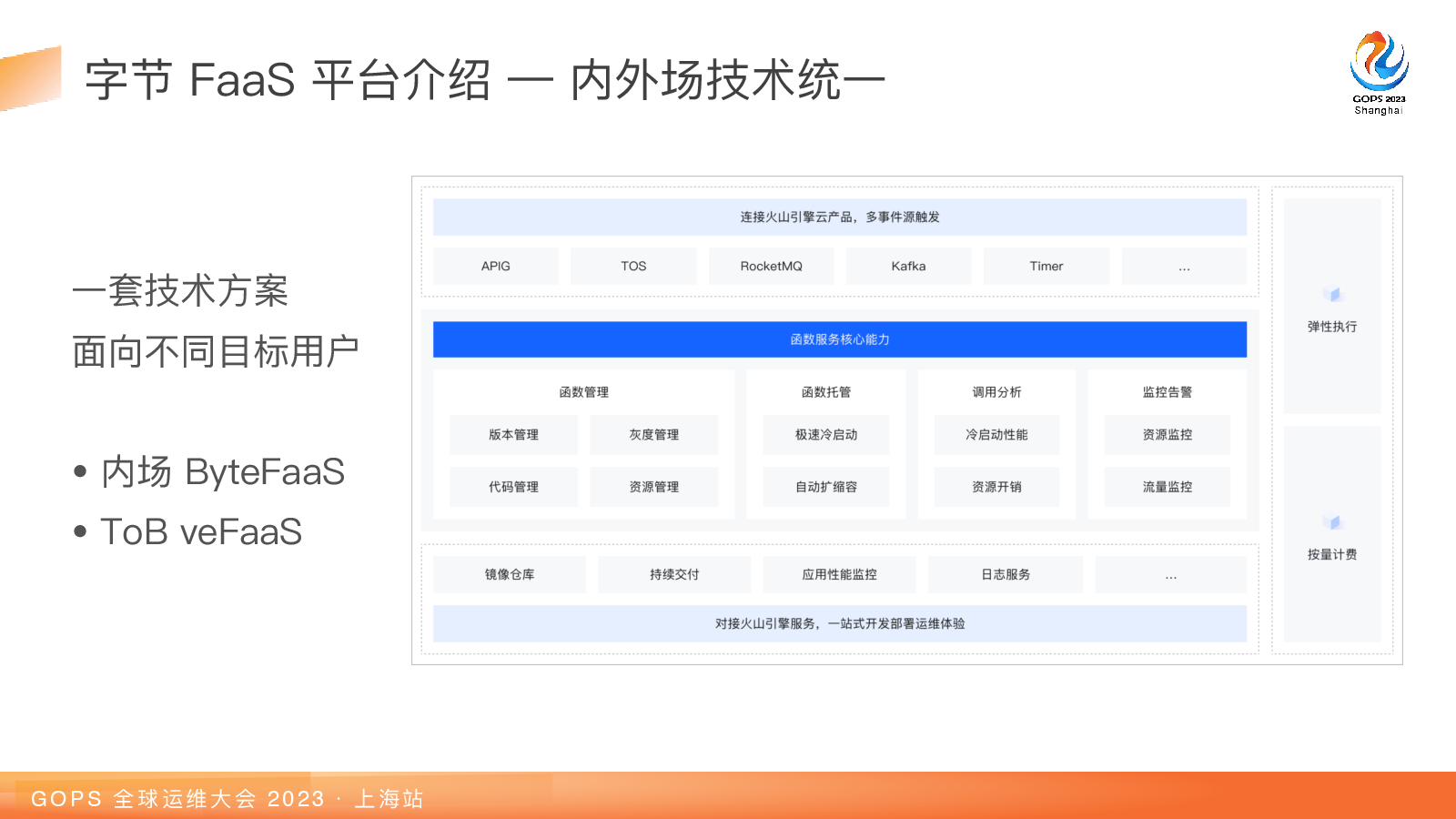Click the 资源监控 box
The height and width of the screenshot is (819, 1456).
(x=1168, y=435)
